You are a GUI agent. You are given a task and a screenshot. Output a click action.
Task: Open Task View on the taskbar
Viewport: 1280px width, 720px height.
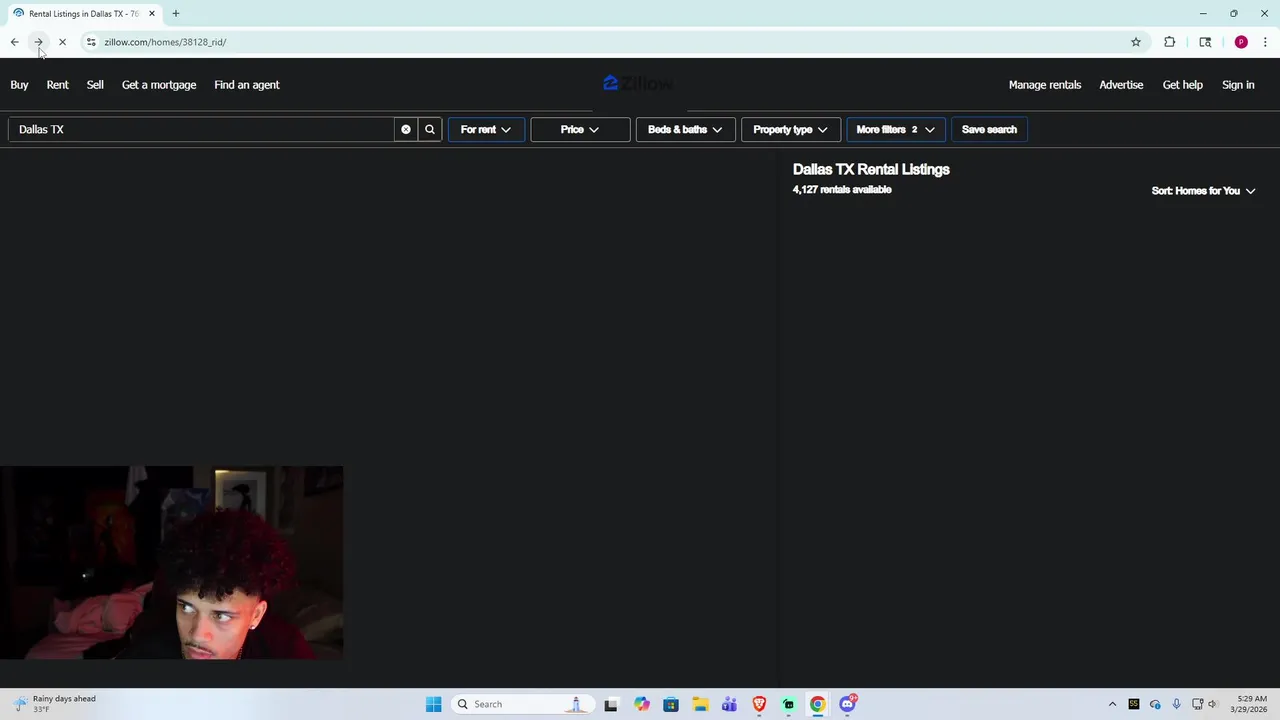pos(611,704)
